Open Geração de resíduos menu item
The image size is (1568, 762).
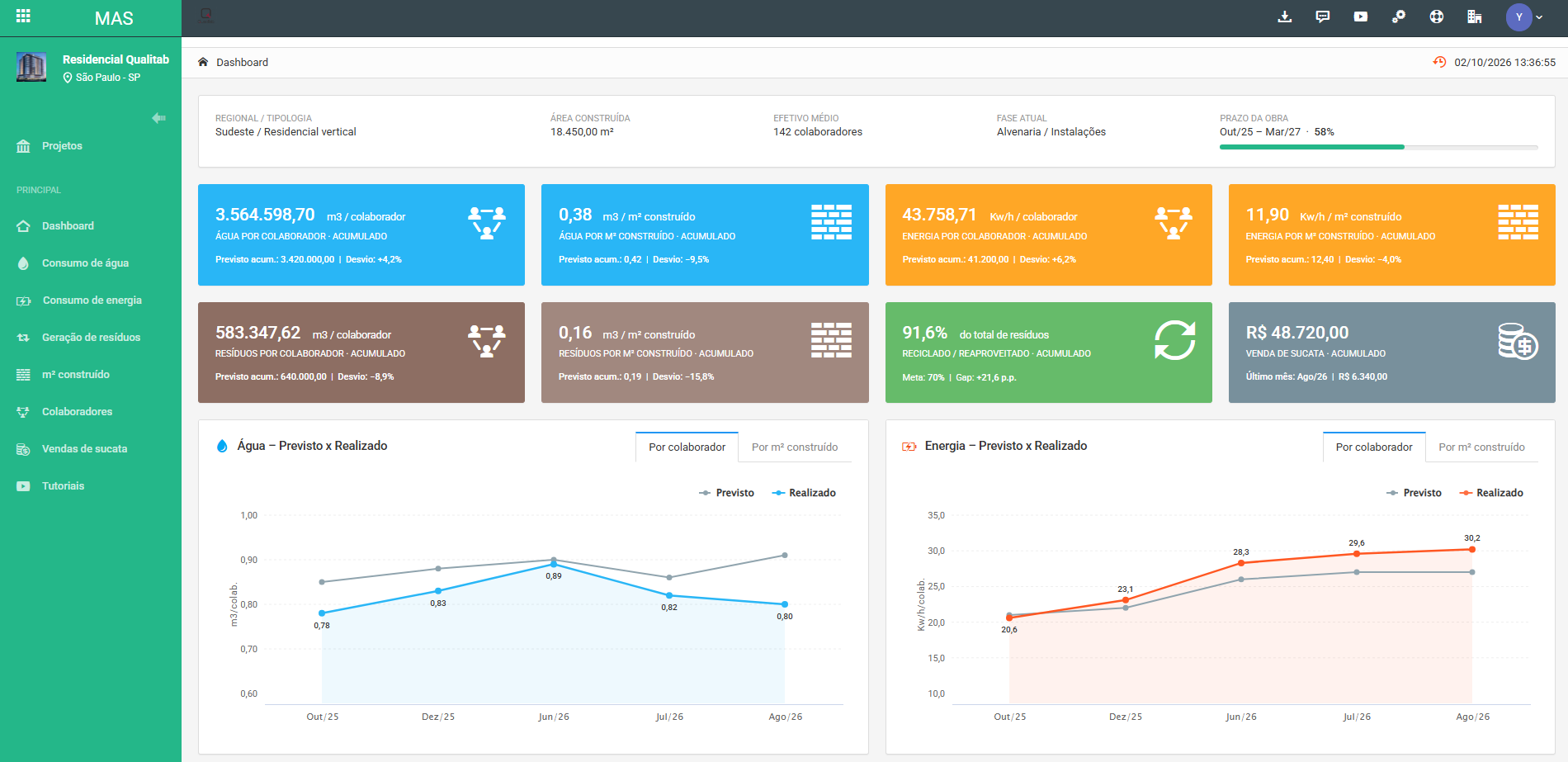[91, 338]
